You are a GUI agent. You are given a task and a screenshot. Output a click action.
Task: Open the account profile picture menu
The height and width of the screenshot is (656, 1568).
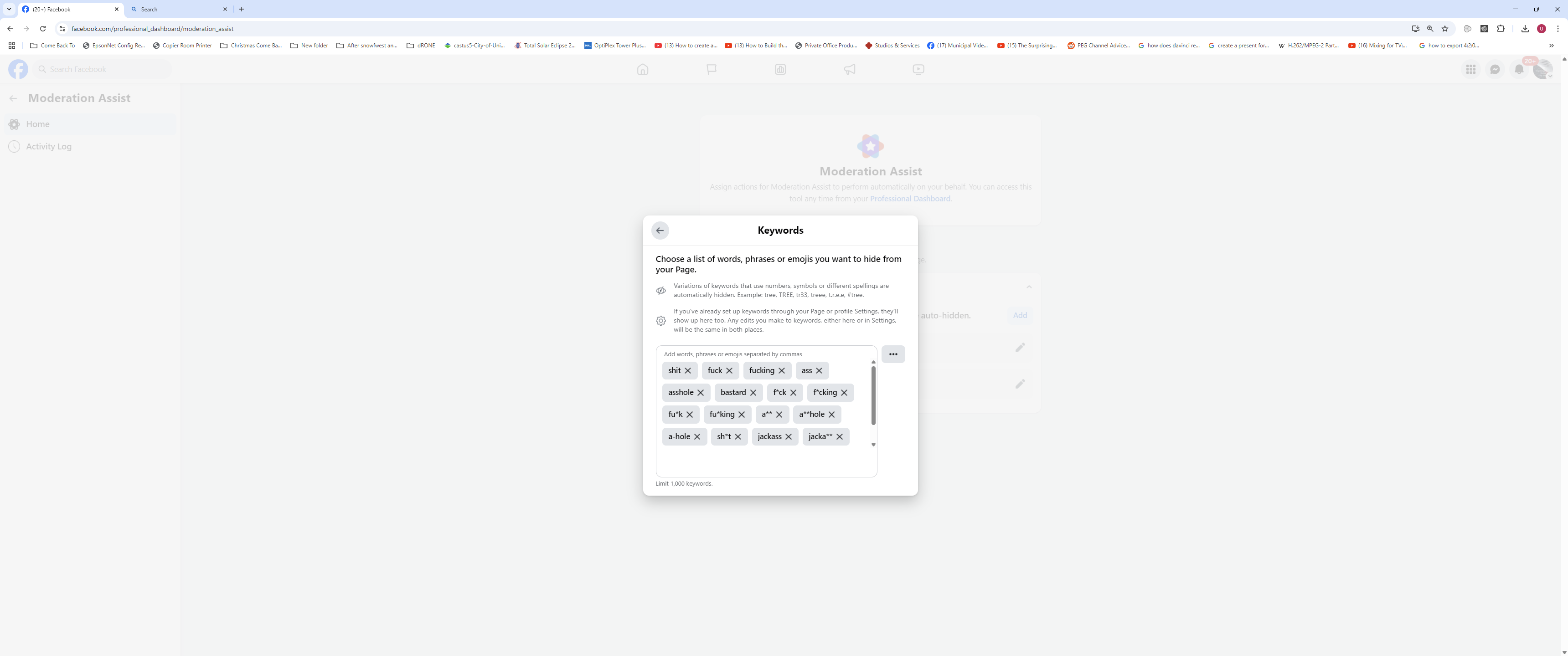coord(1542,69)
